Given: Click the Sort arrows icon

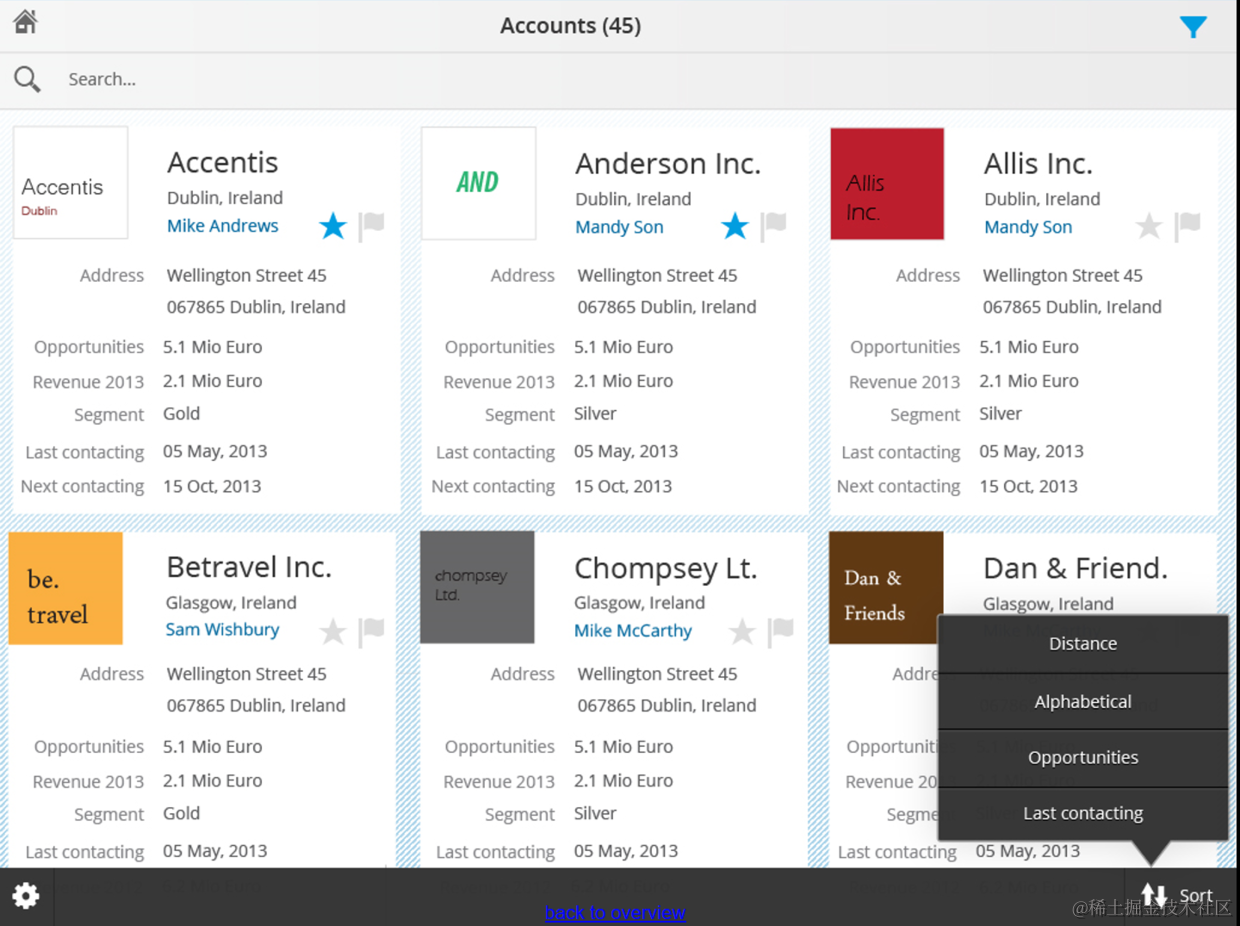Looking at the screenshot, I should (x=1154, y=896).
